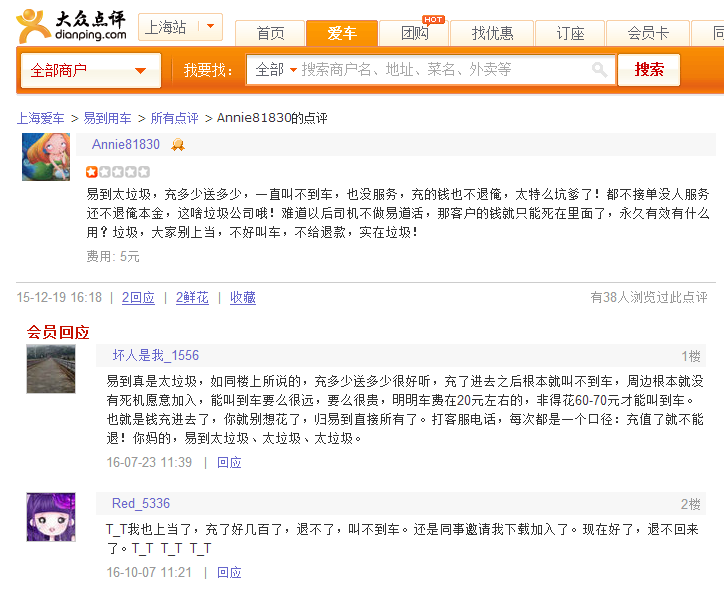Click Red_5336's purple-hair avatar
The width and height of the screenshot is (724, 592).
[x=51, y=517]
